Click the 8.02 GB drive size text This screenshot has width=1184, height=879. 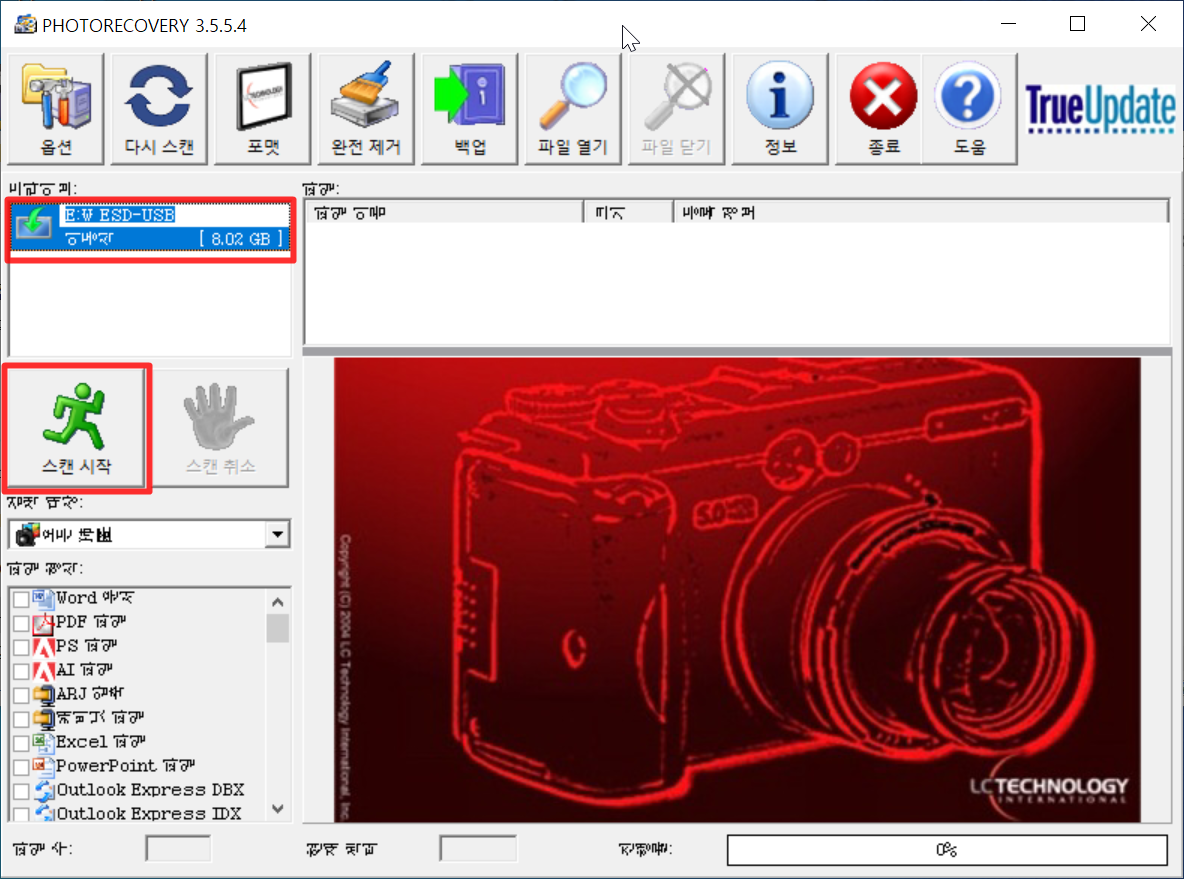pyautogui.click(x=241, y=239)
